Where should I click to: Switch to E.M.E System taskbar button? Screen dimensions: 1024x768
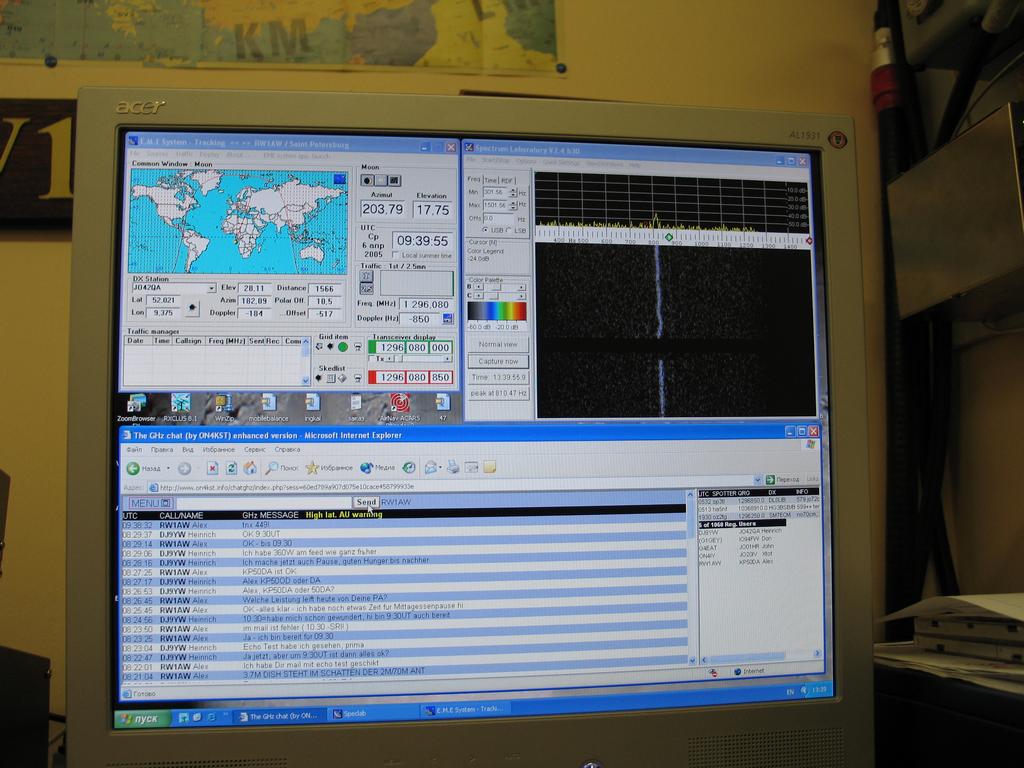pos(466,709)
